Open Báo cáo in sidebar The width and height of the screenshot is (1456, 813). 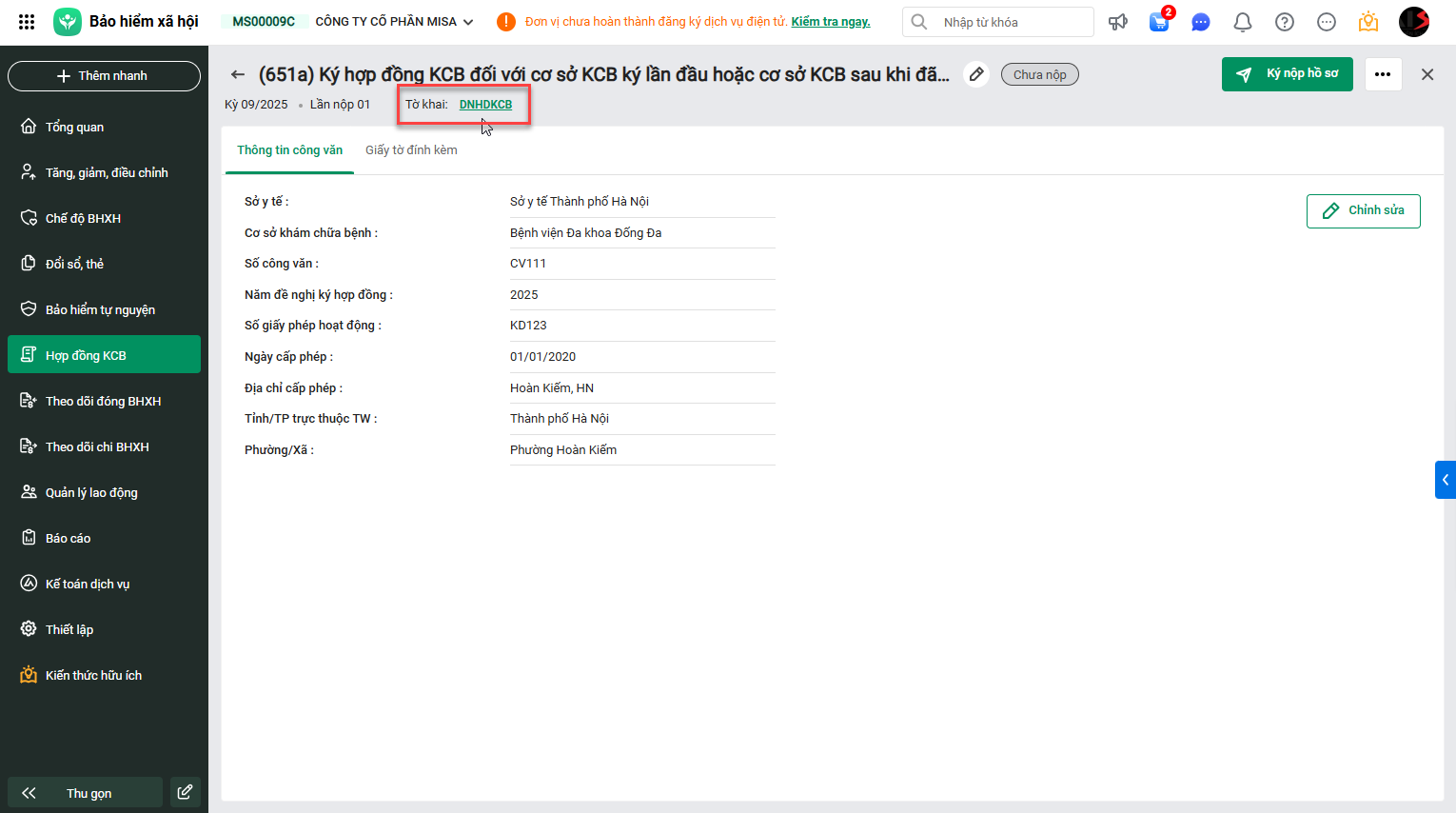(x=104, y=538)
